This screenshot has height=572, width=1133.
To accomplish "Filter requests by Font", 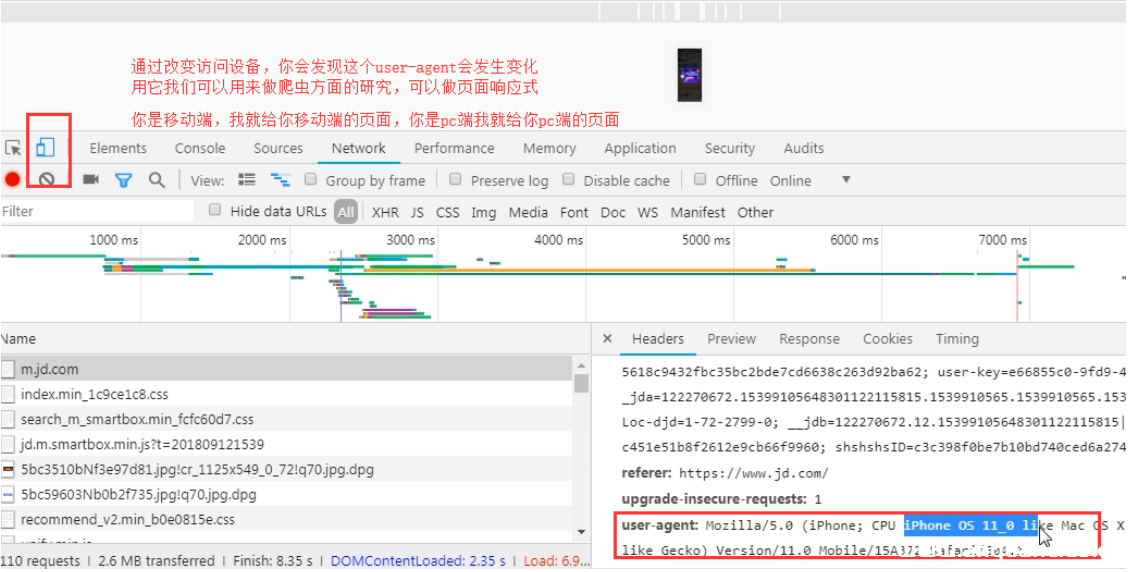I will click(x=574, y=212).
